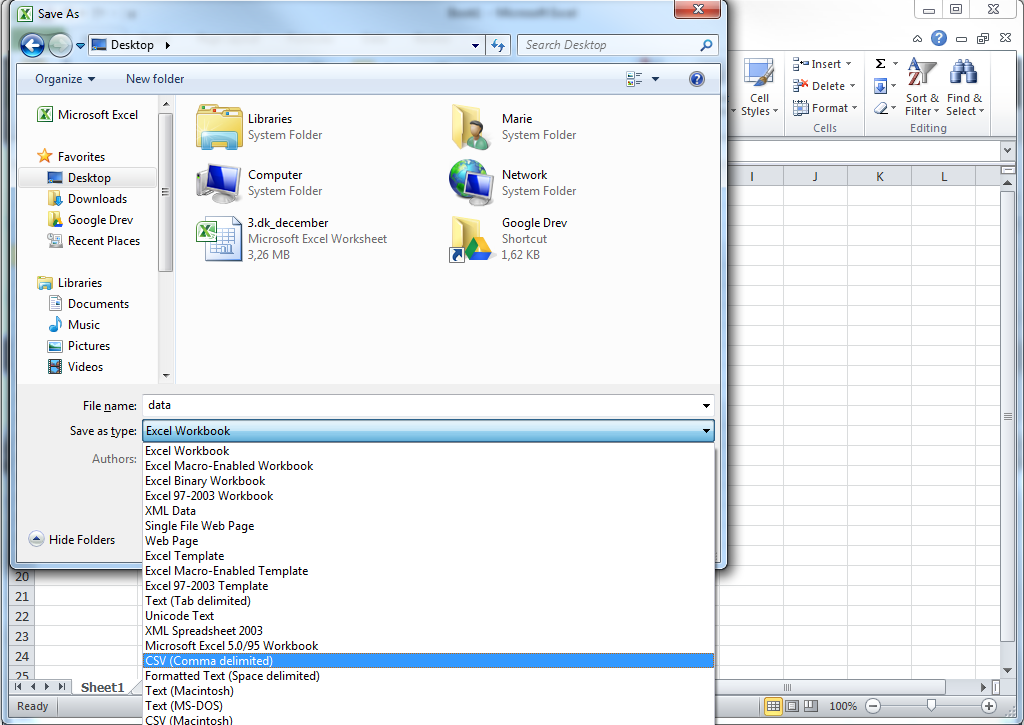This screenshot has height=725, width=1024.
Task: Select Music library in navigation pane
Action: point(74,325)
